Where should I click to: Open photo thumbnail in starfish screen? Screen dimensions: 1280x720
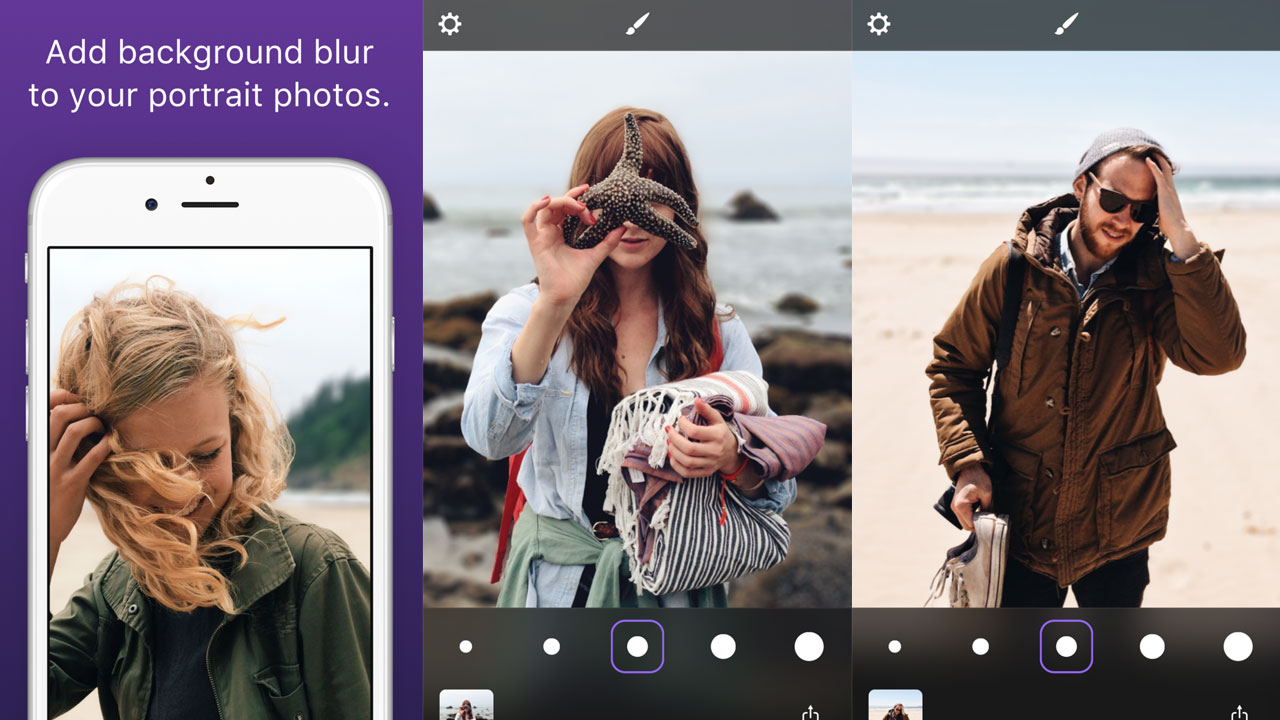467,705
